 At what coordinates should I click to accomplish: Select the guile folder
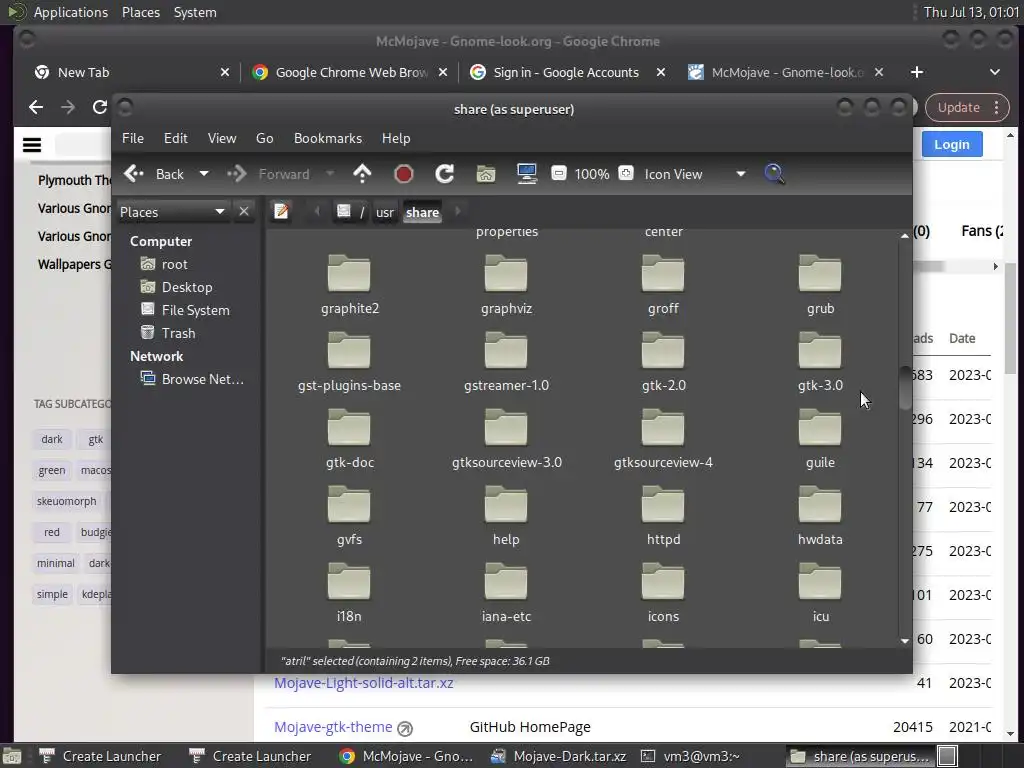click(820, 440)
